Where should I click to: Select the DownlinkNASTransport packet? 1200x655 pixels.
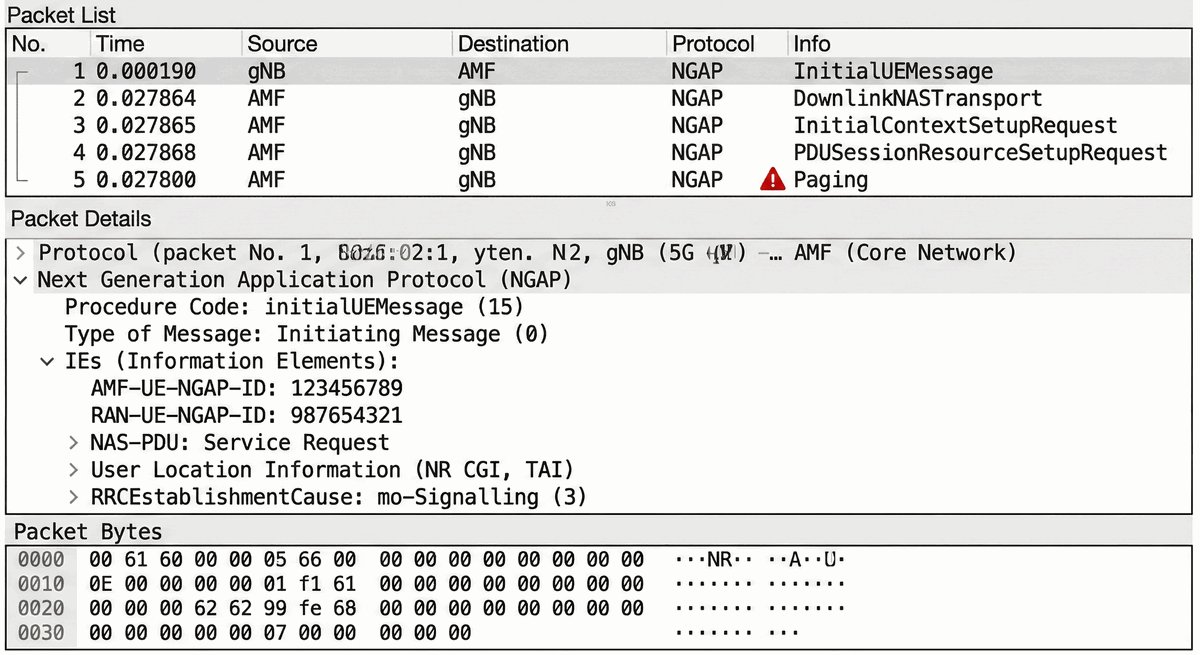(917, 99)
